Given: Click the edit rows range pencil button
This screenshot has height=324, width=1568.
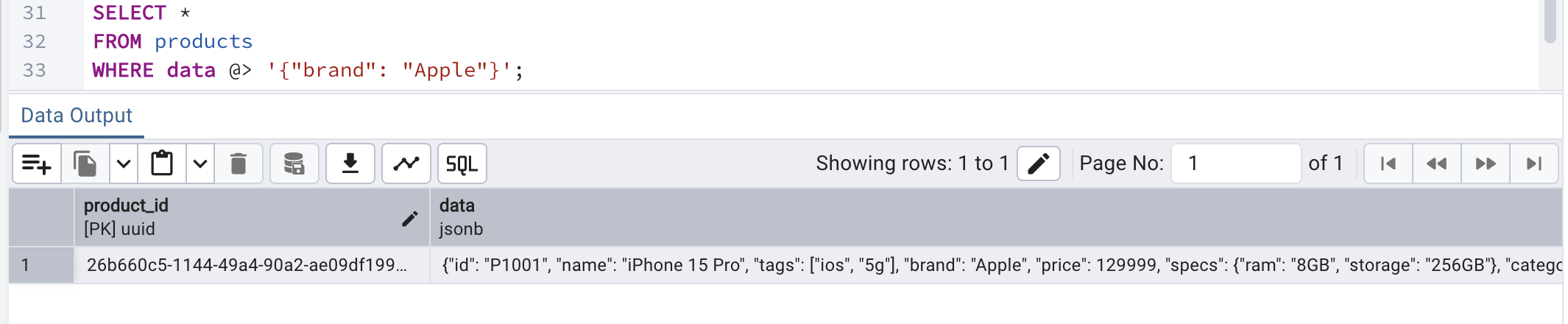Looking at the screenshot, I should pyautogui.click(x=1038, y=163).
